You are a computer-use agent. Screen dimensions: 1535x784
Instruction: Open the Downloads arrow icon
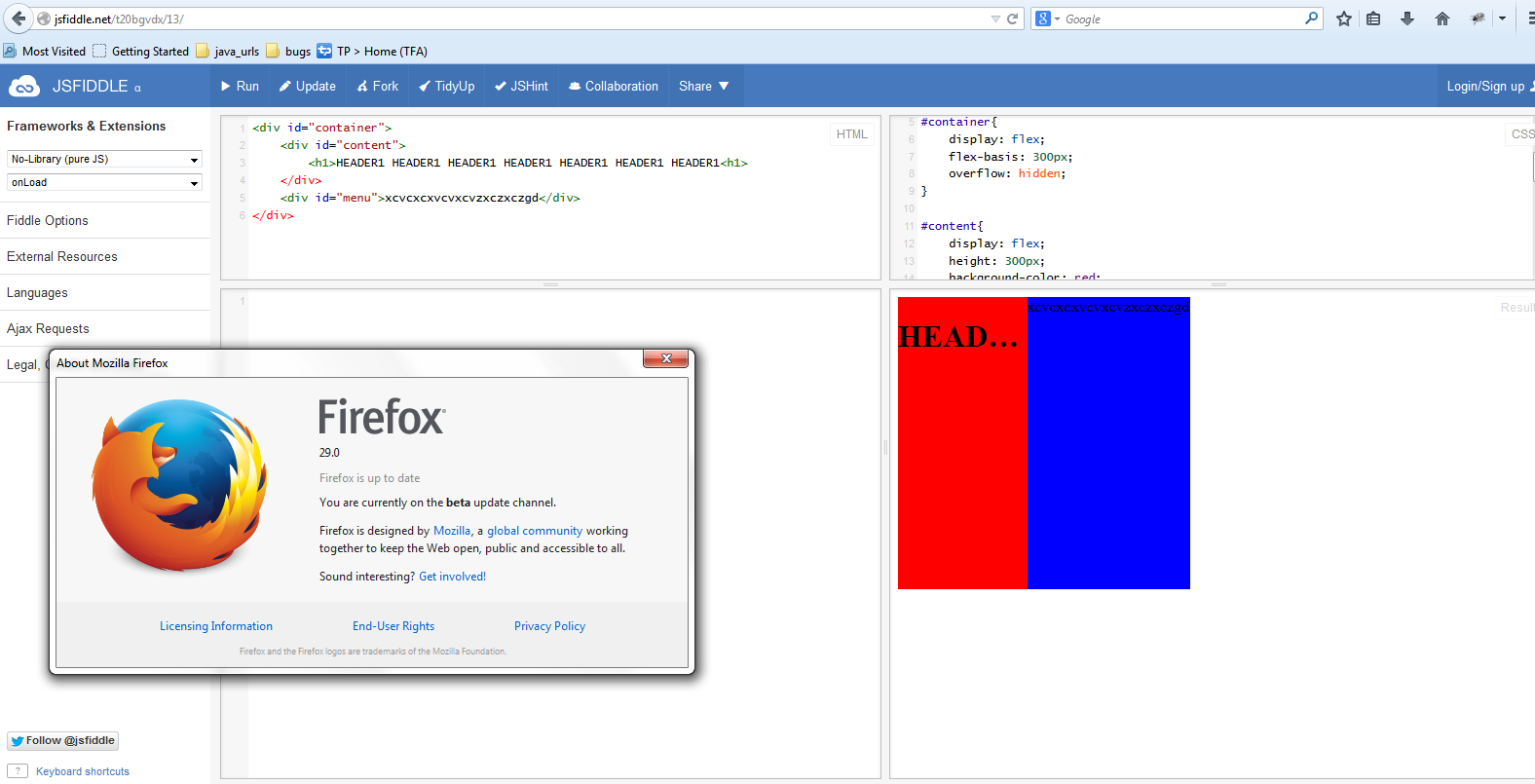pos(1407,19)
